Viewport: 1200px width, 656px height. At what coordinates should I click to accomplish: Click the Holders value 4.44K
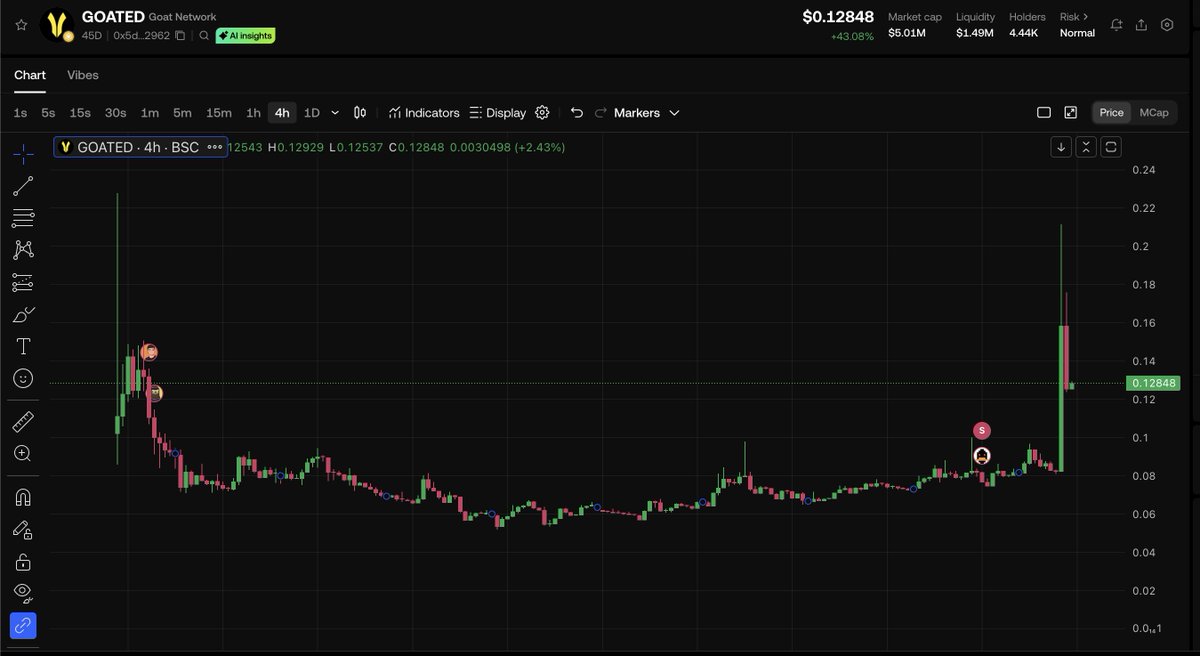[1025, 33]
